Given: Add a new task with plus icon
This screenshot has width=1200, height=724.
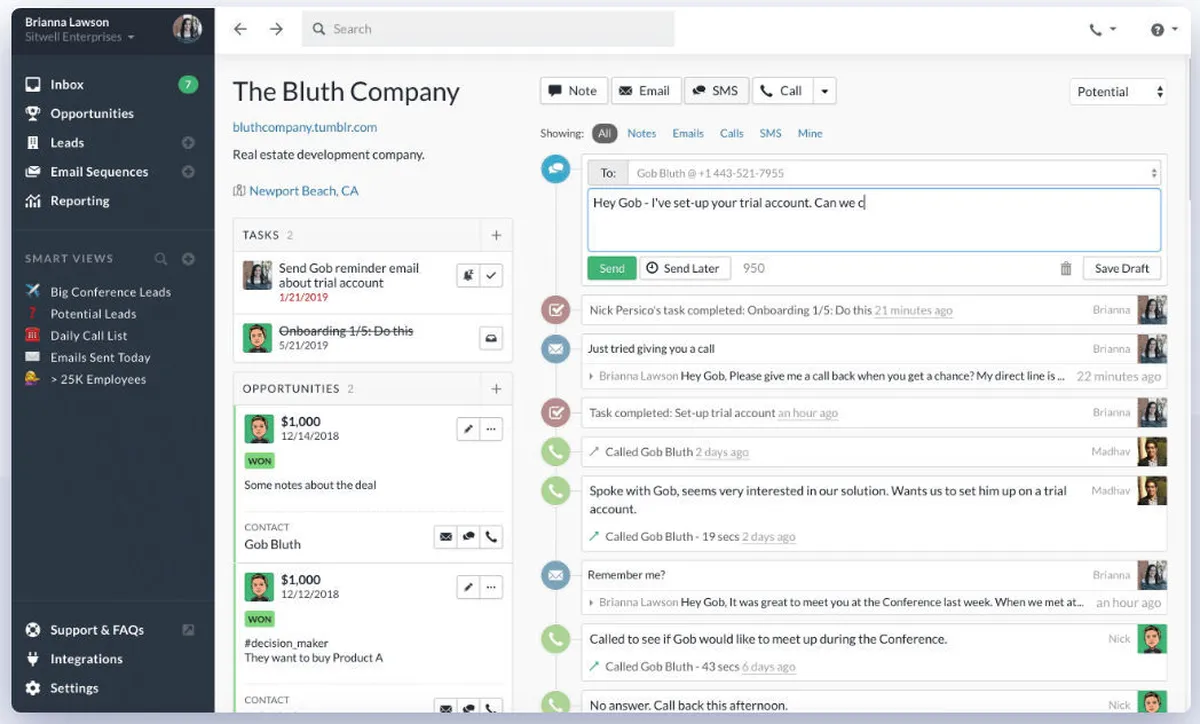Looking at the screenshot, I should tap(496, 235).
